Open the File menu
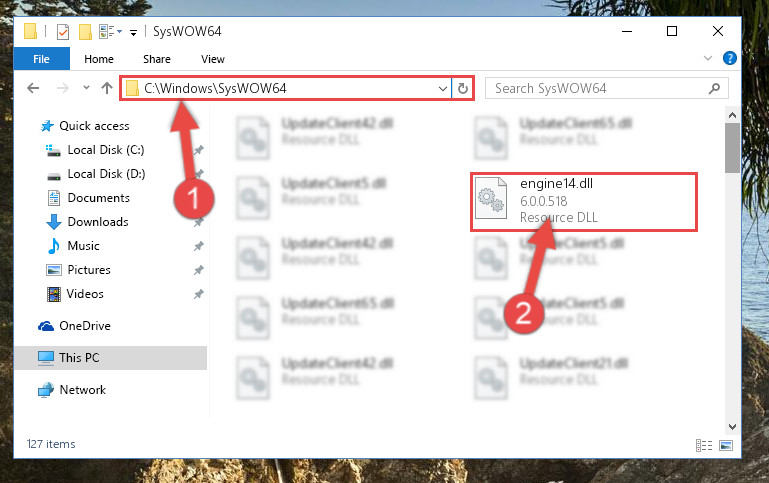769x483 pixels. click(41, 59)
